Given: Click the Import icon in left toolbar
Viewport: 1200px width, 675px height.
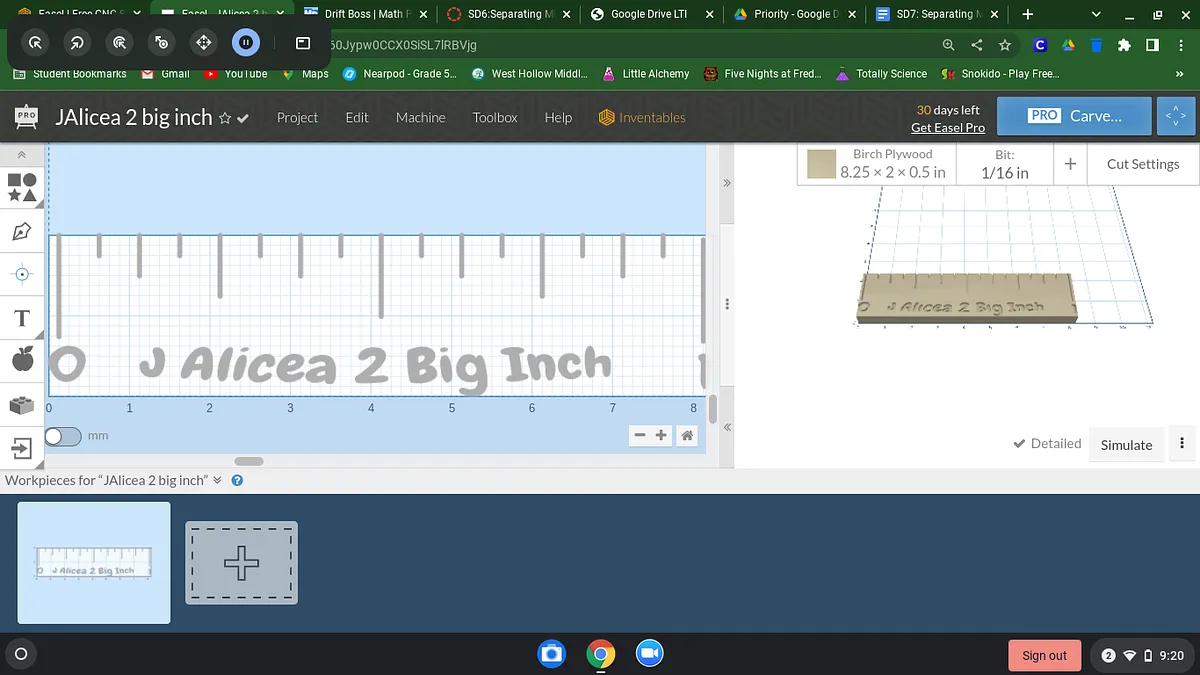Looking at the screenshot, I should (x=22, y=447).
